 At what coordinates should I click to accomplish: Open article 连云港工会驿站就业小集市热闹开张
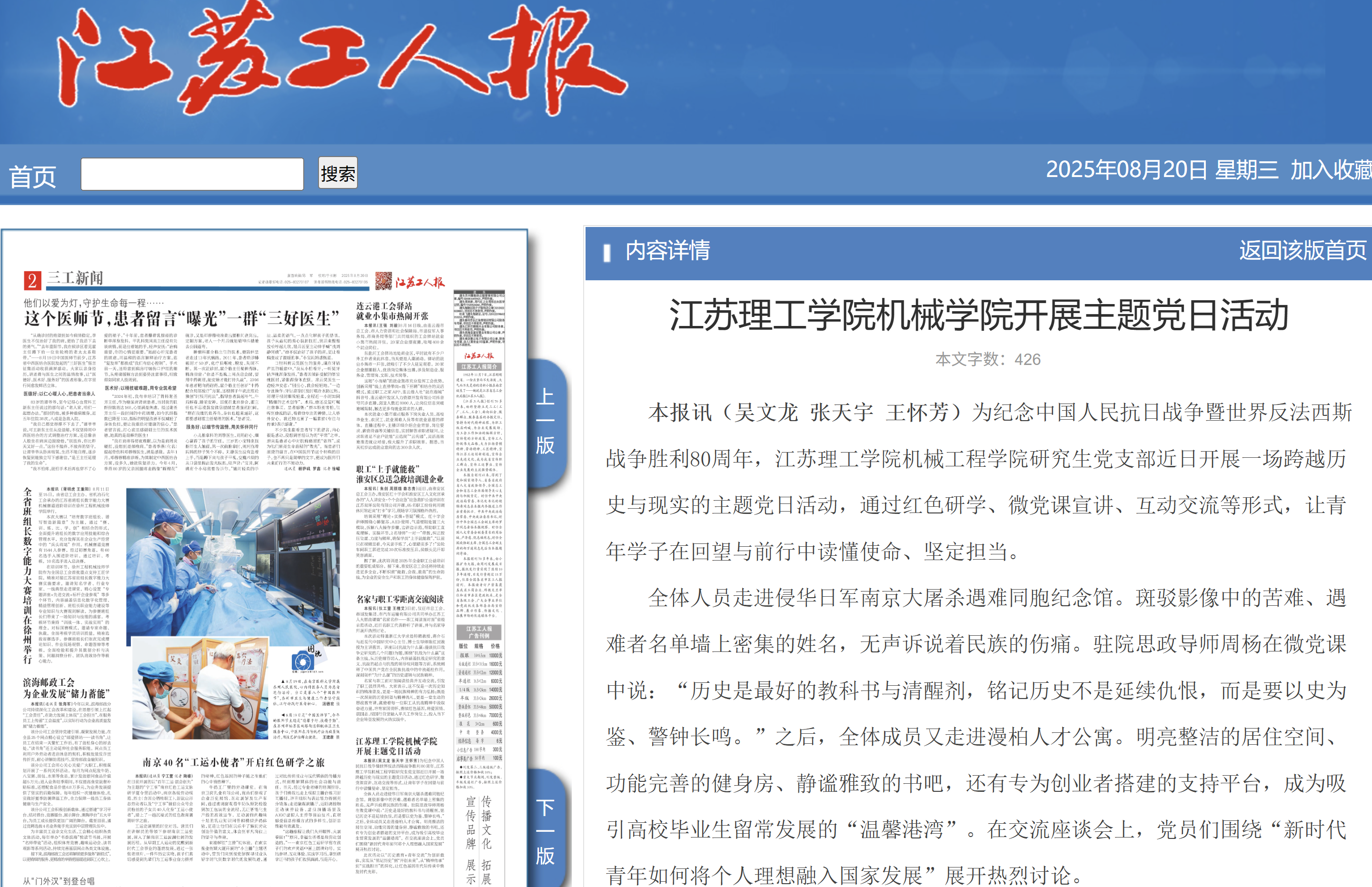coord(392,311)
